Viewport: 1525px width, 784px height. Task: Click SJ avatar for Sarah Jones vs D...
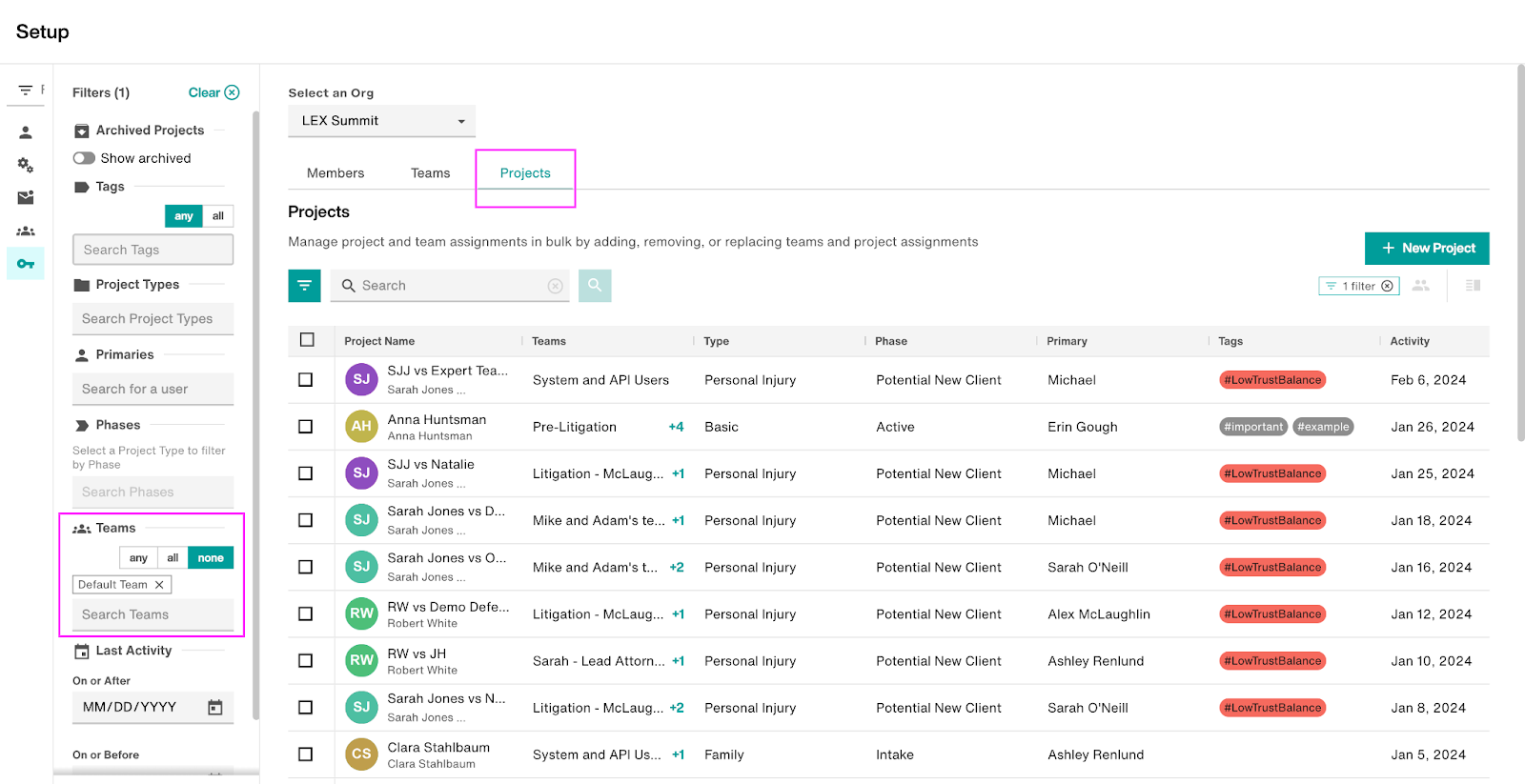tap(361, 519)
